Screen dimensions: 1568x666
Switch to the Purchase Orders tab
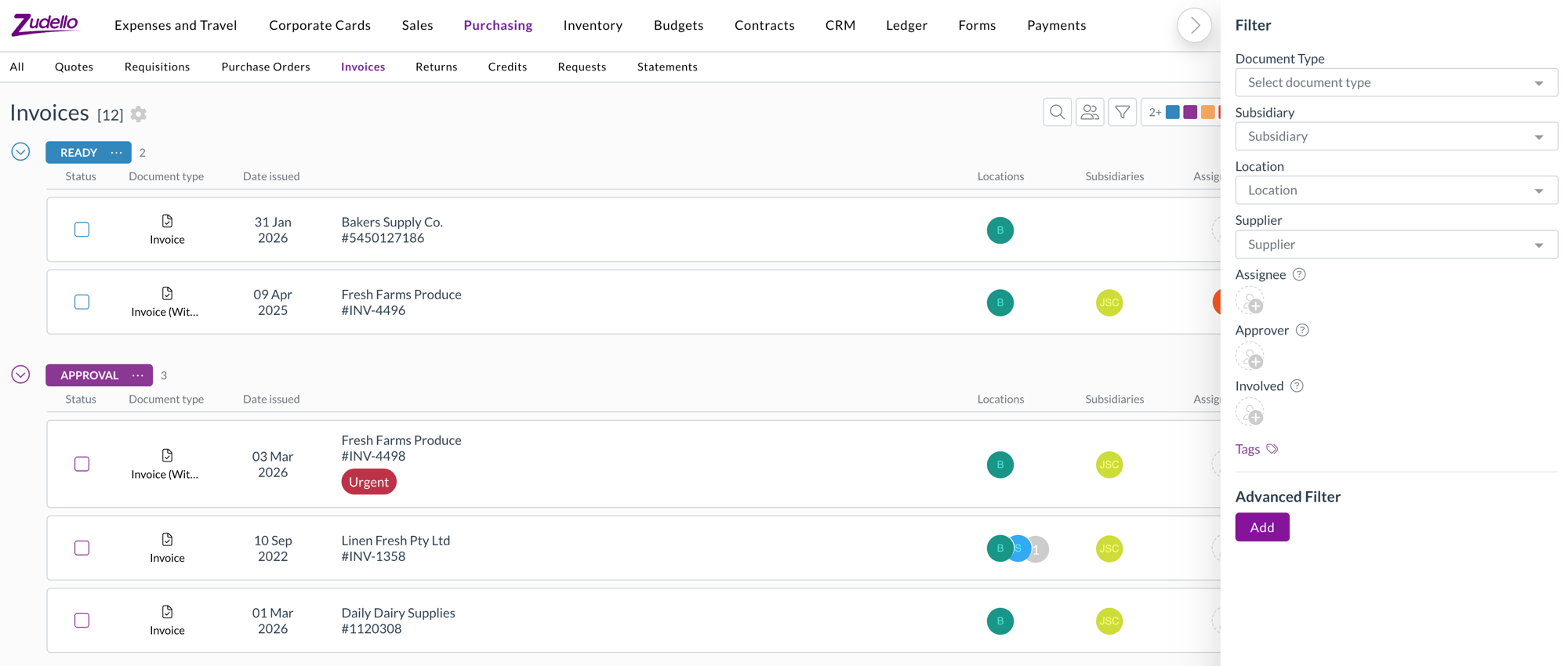[x=266, y=67]
